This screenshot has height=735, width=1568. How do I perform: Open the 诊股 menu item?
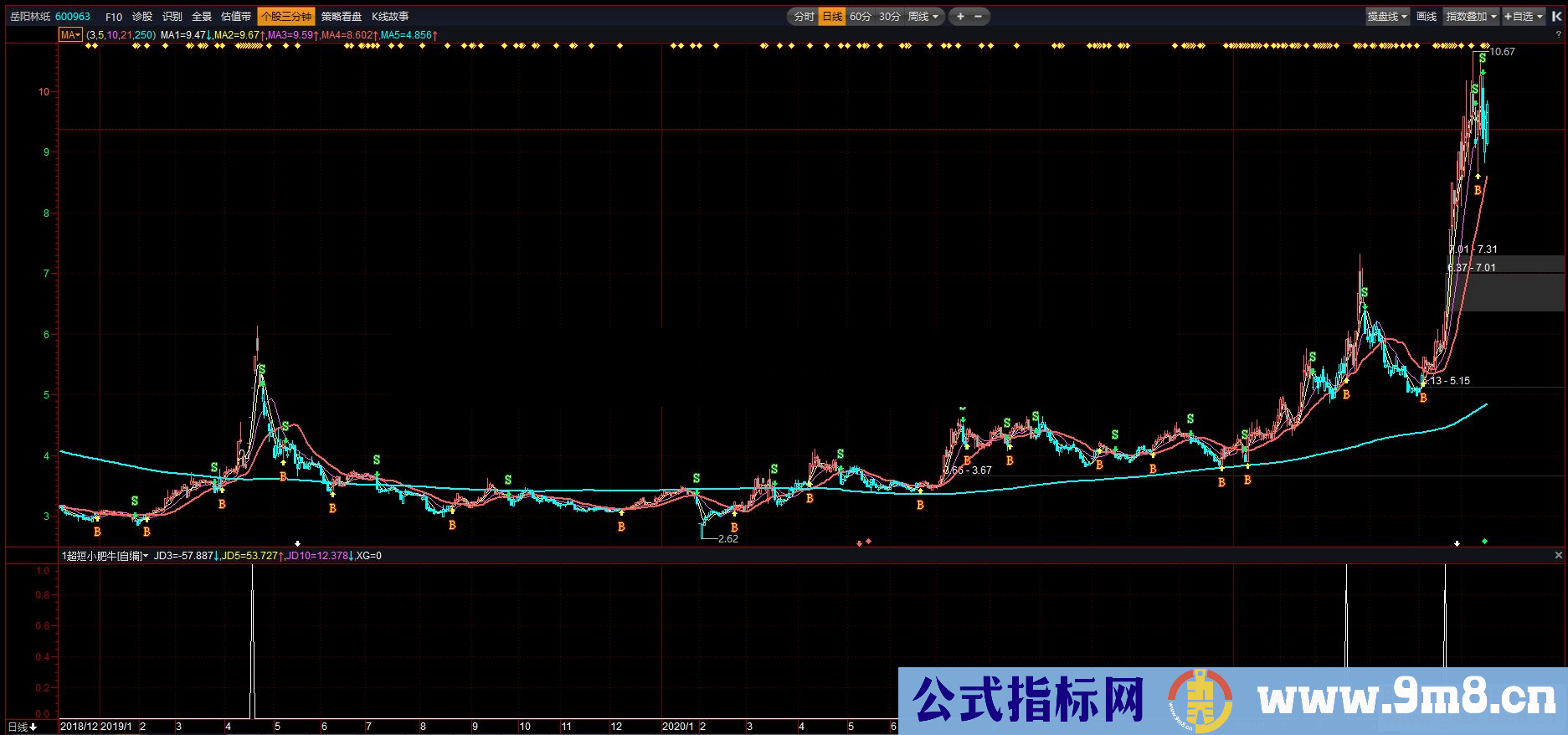tap(142, 17)
